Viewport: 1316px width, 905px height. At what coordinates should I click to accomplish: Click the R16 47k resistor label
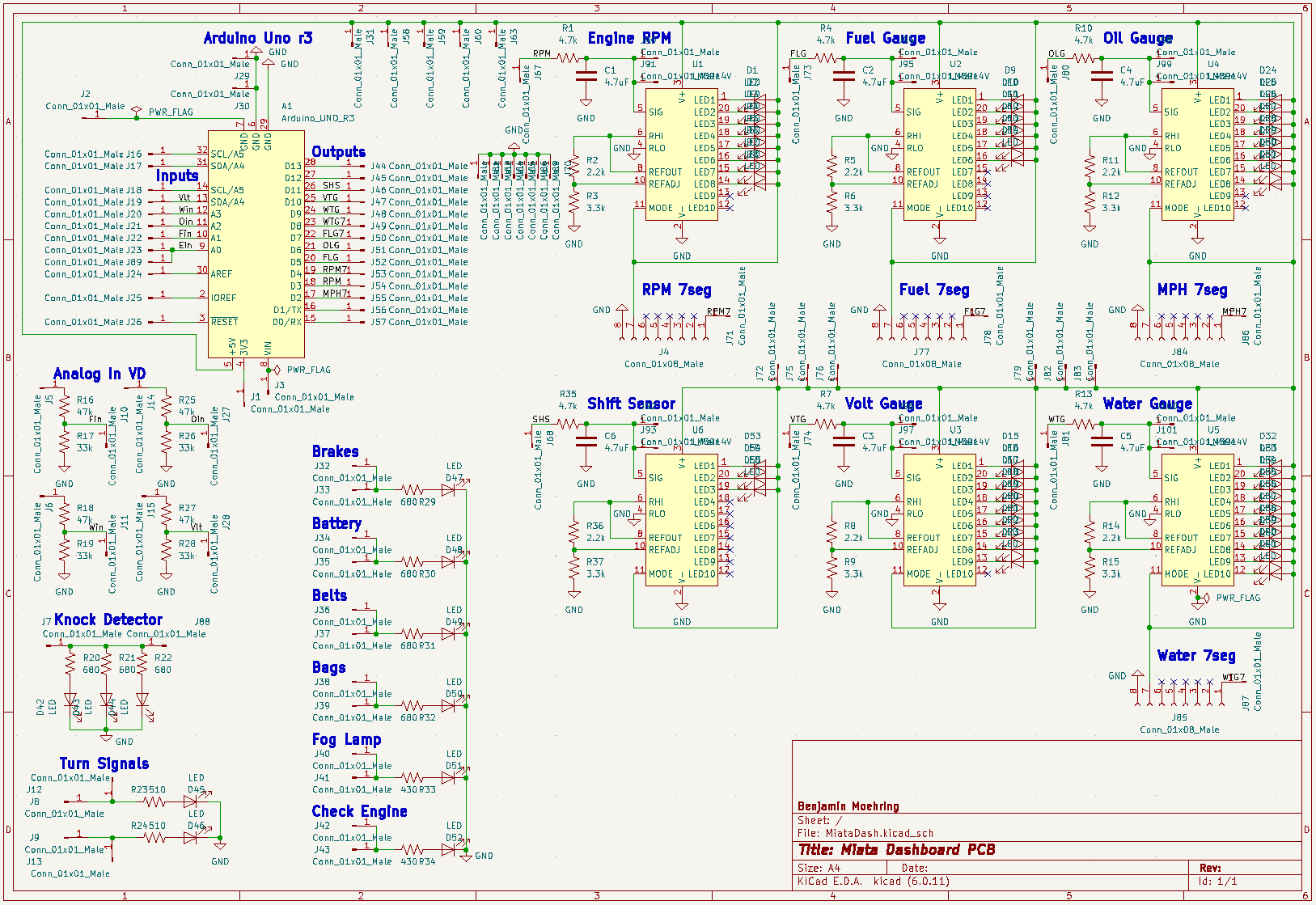coord(85,406)
